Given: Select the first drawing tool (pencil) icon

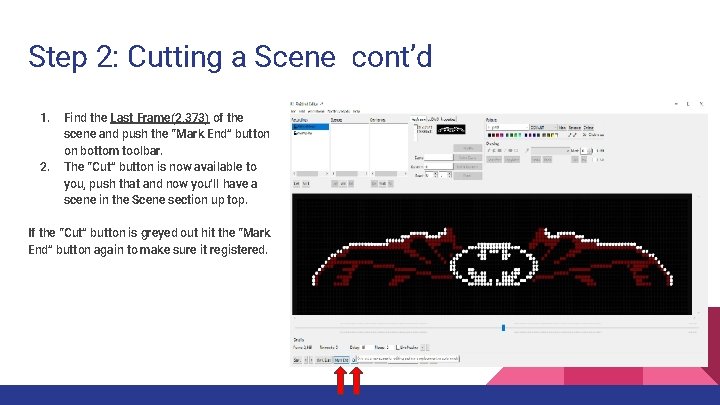Looking at the screenshot, I should pyautogui.click(x=489, y=151).
